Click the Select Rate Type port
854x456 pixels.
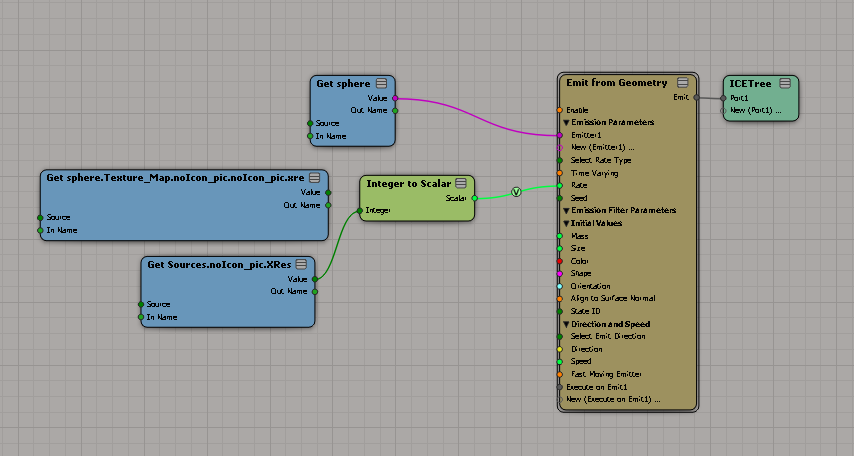pos(560,160)
